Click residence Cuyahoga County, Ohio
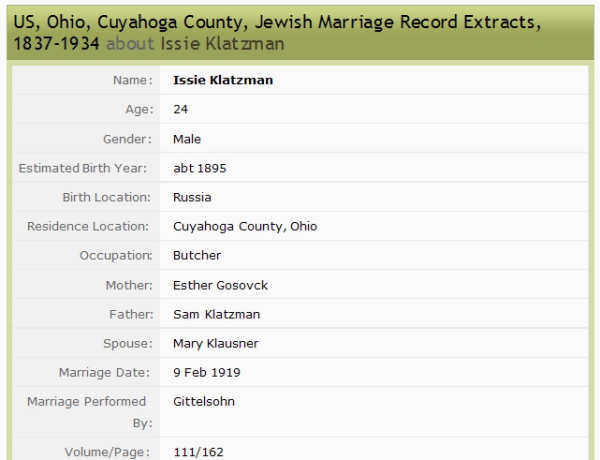 pos(245,226)
